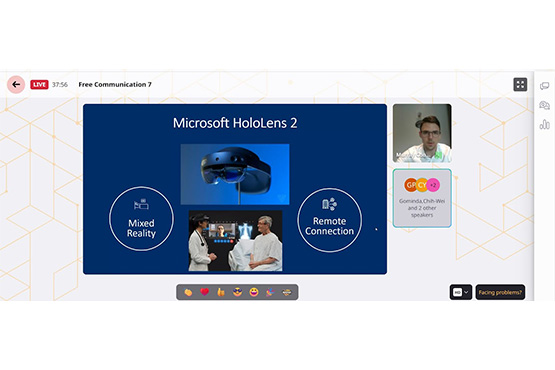The width and height of the screenshot is (555, 370).
Task: Open the polls bar-chart icon
Action: (544, 124)
